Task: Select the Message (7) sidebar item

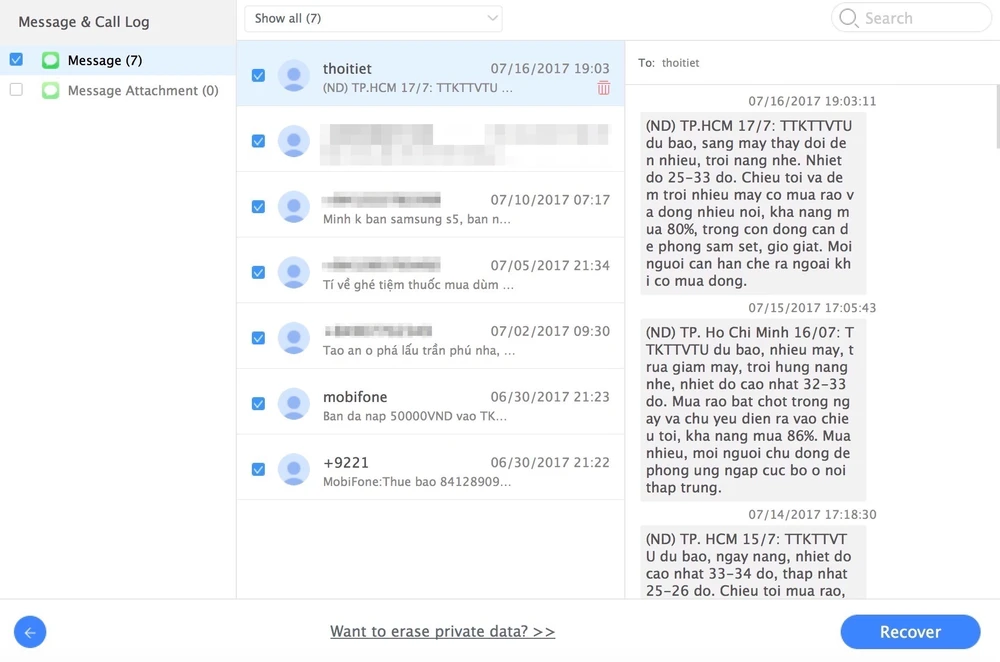Action: [105, 61]
